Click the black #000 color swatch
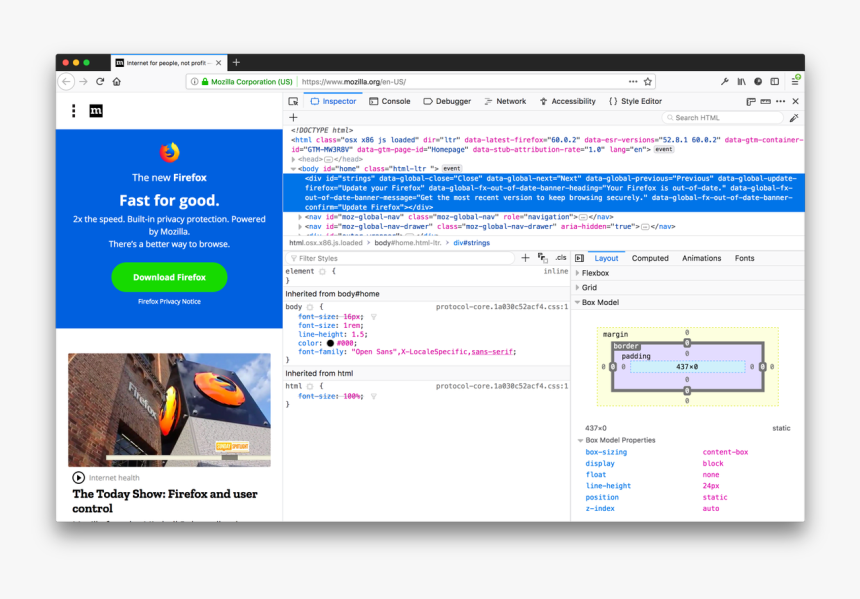 (x=330, y=343)
